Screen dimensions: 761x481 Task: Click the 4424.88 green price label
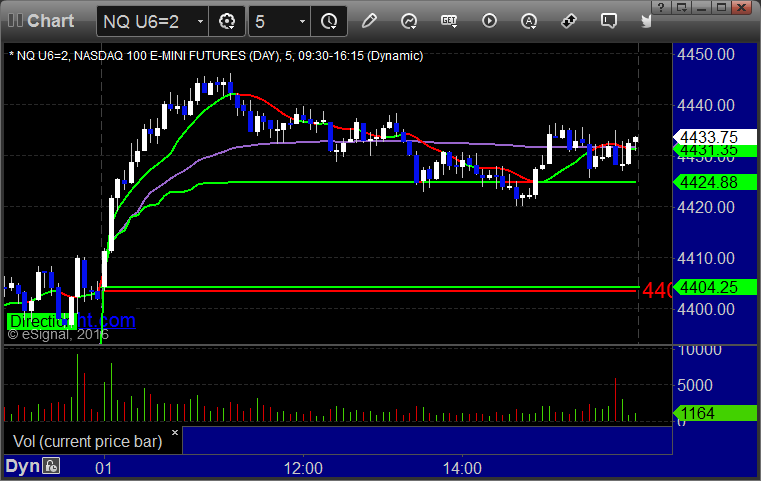pyautogui.click(x=715, y=182)
